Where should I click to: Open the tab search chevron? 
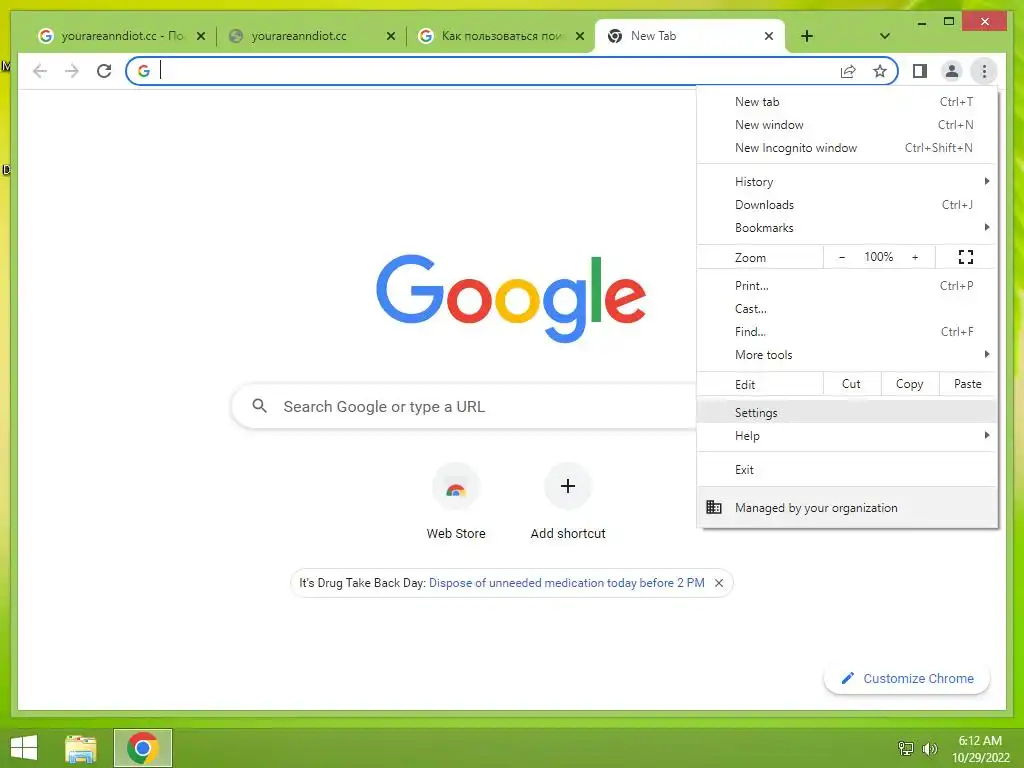point(884,36)
